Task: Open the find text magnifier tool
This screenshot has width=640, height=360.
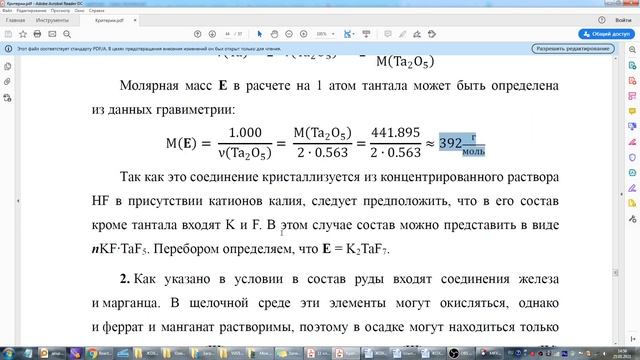Action: coord(67,34)
